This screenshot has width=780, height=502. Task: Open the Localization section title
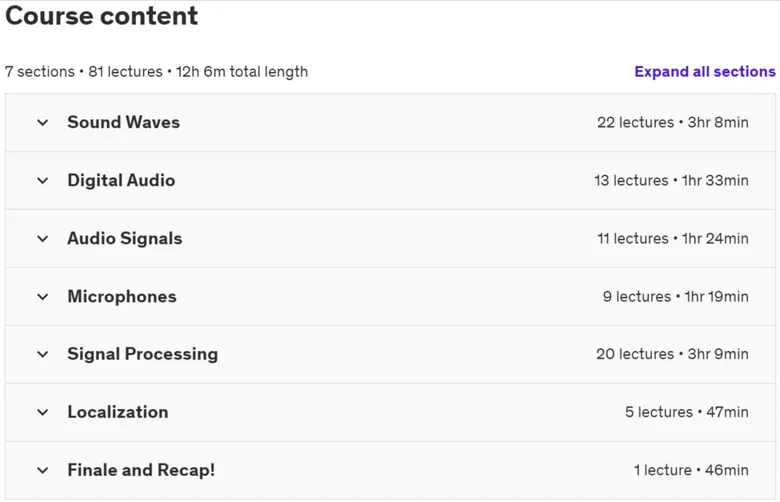[x=118, y=412]
